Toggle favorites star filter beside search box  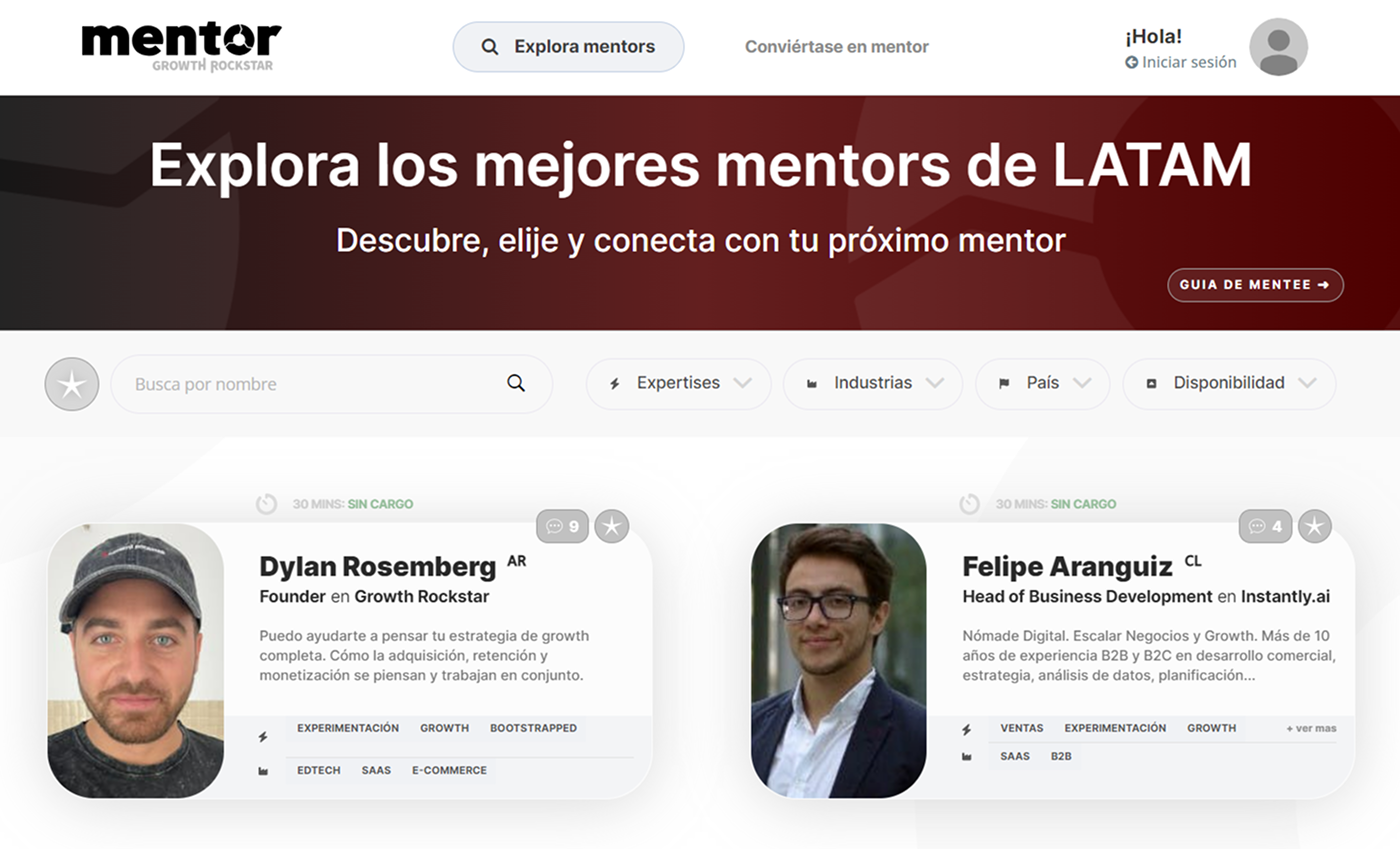point(72,384)
